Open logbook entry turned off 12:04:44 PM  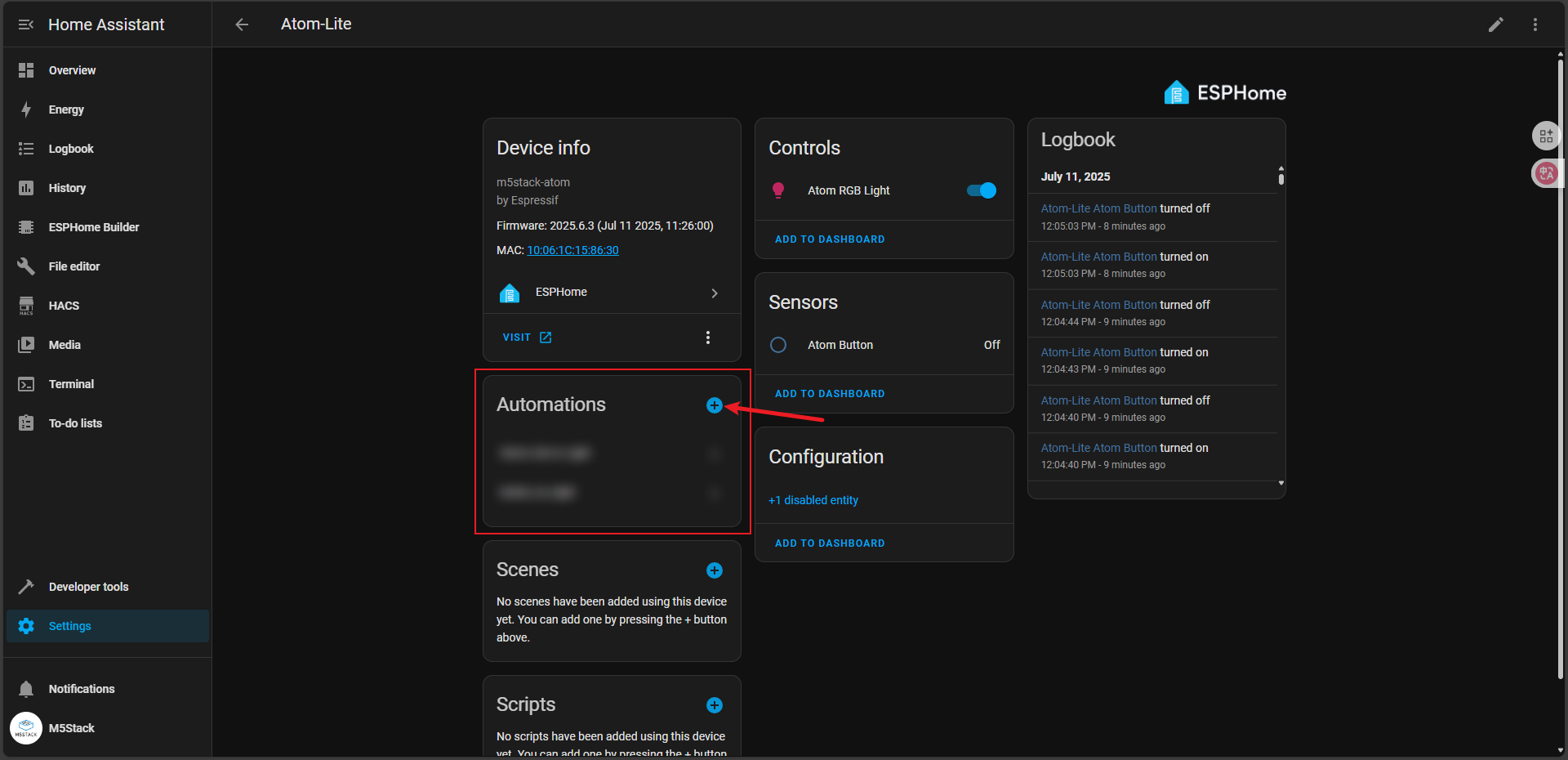pyautogui.click(x=1152, y=313)
